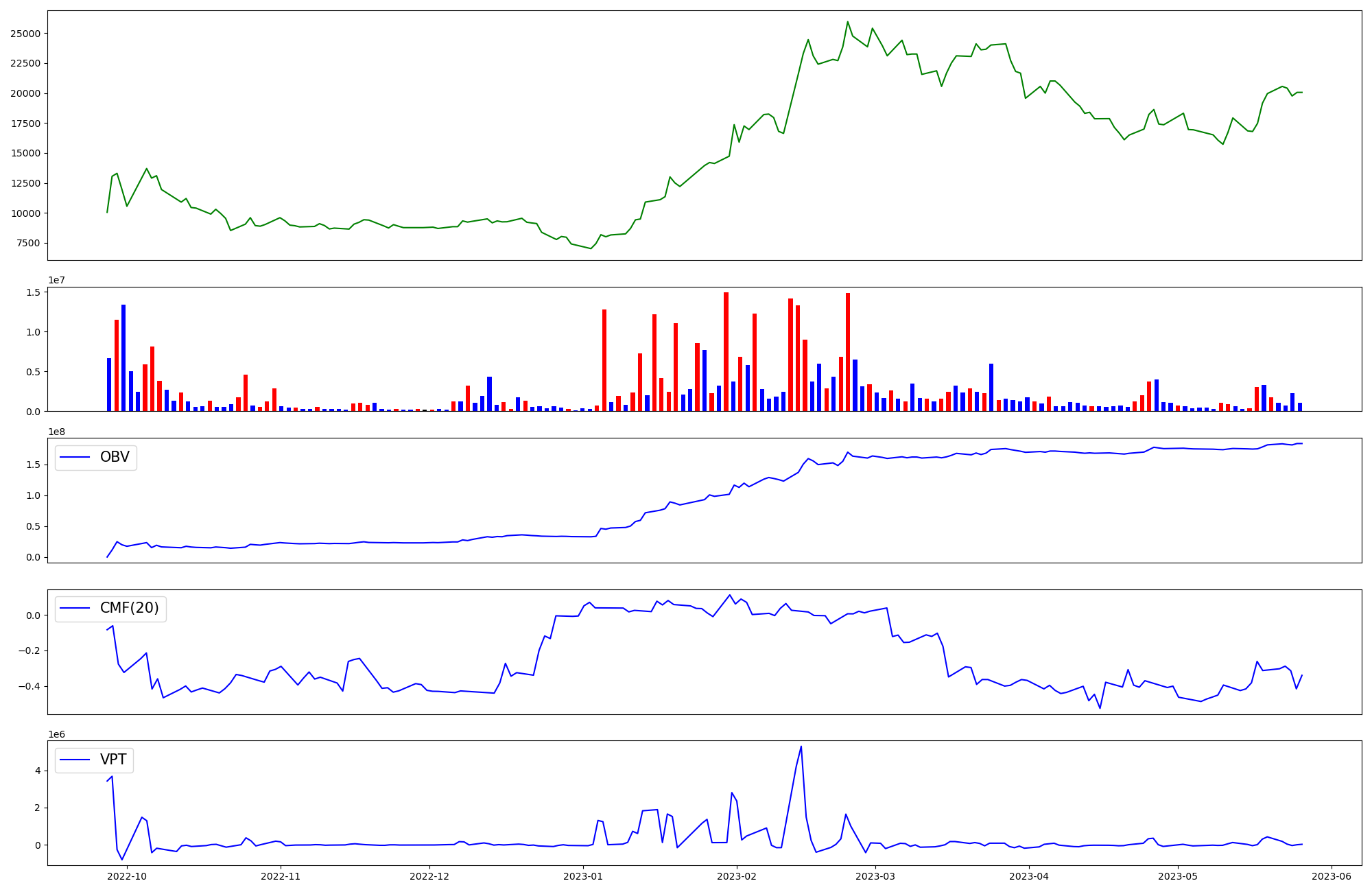Click the 2023-03 x-axis date label
The height and width of the screenshot is (892, 1372).
click(x=875, y=876)
